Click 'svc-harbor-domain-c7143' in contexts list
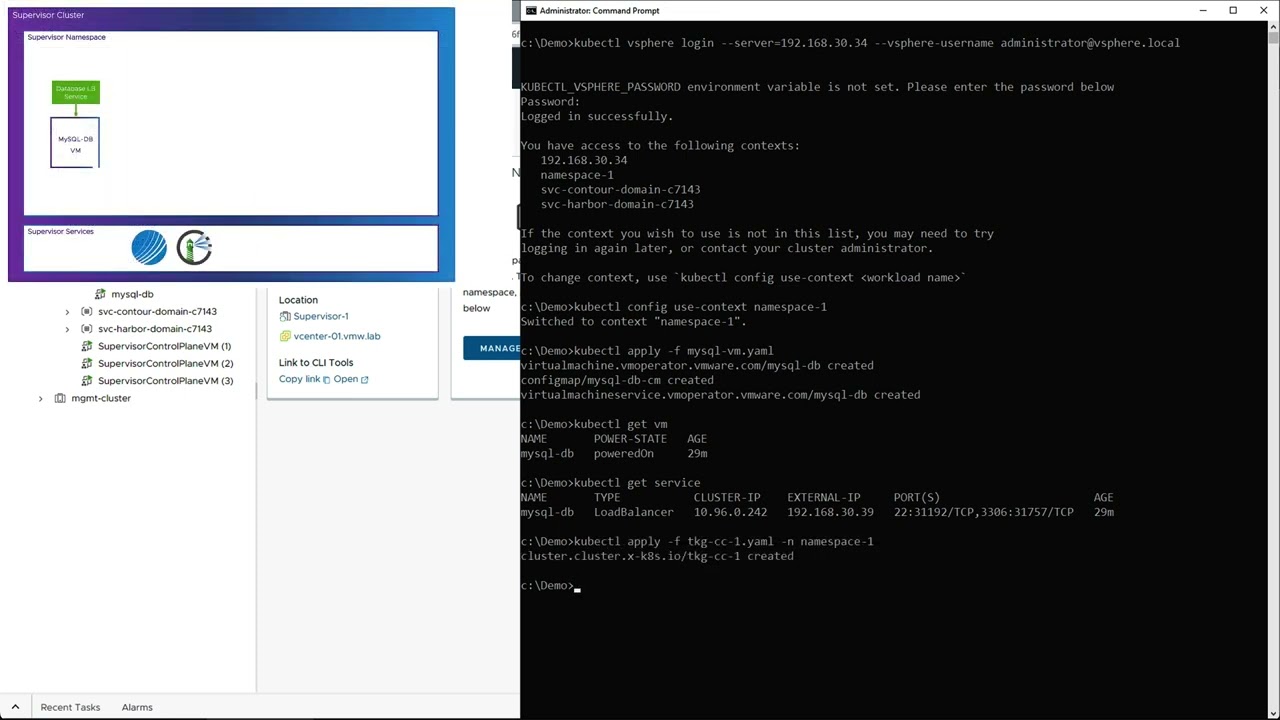Image resolution: width=1280 pixels, height=720 pixels. click(x=617, y=204)
